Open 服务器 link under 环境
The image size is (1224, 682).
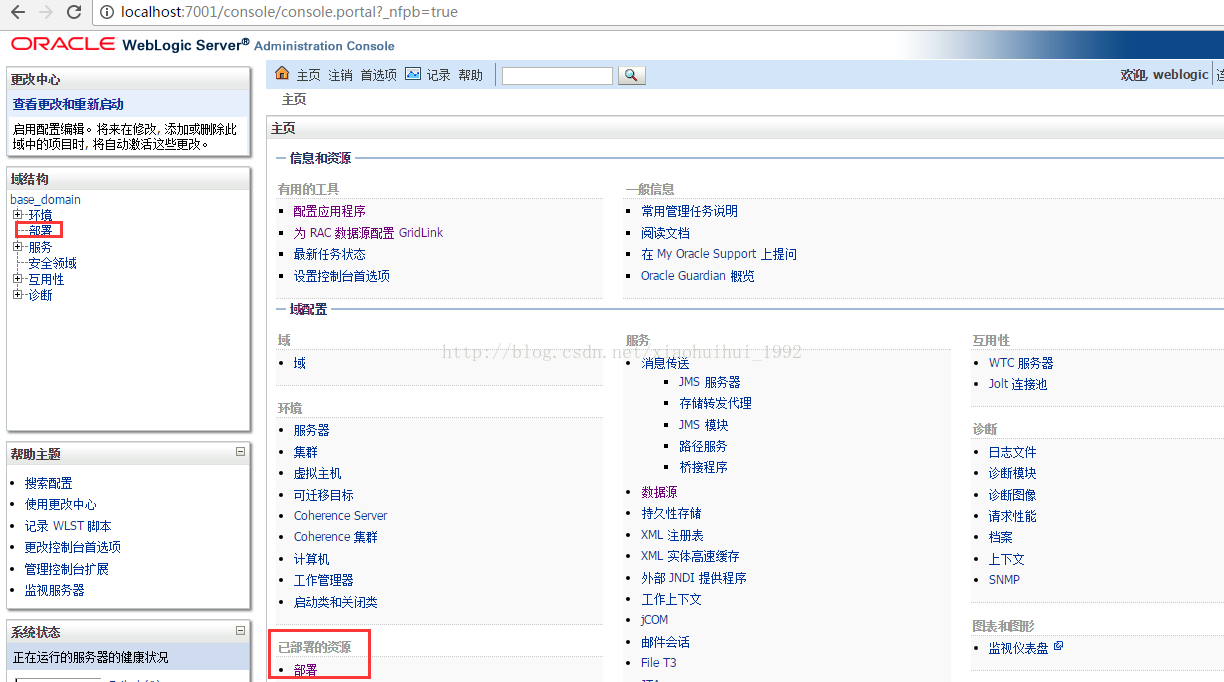[x=311, y=430]
